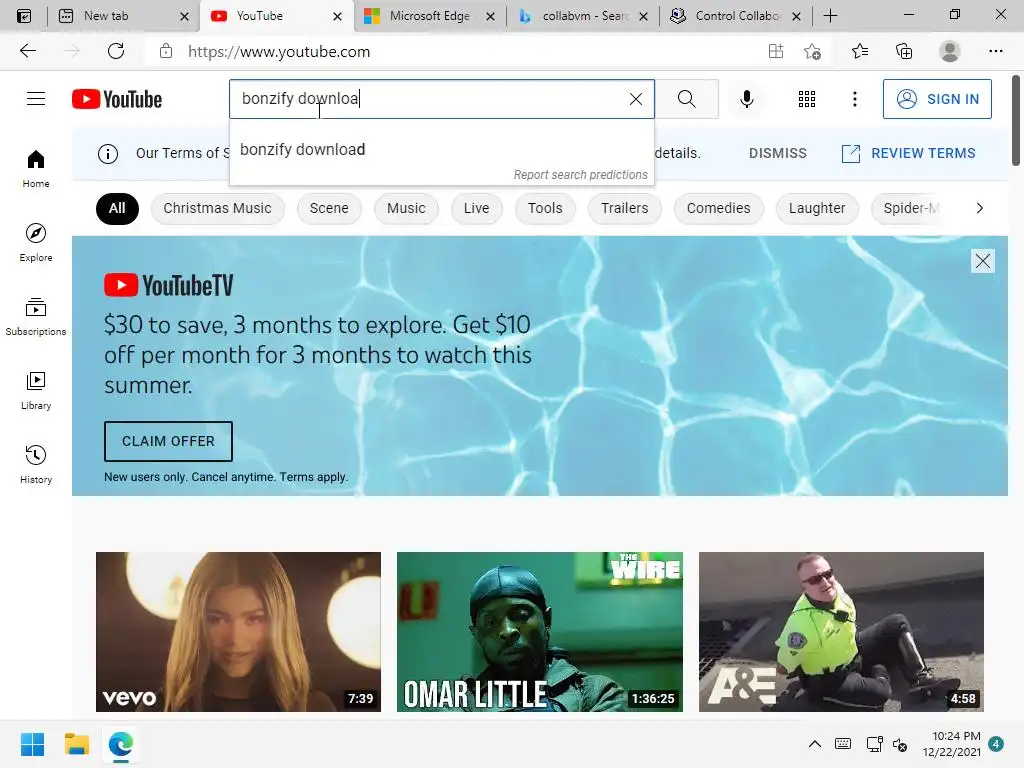This screenshot has width=1024, height=768.
Task: Open the A&E police officer video thumbnail
Action: click(841, 632)
